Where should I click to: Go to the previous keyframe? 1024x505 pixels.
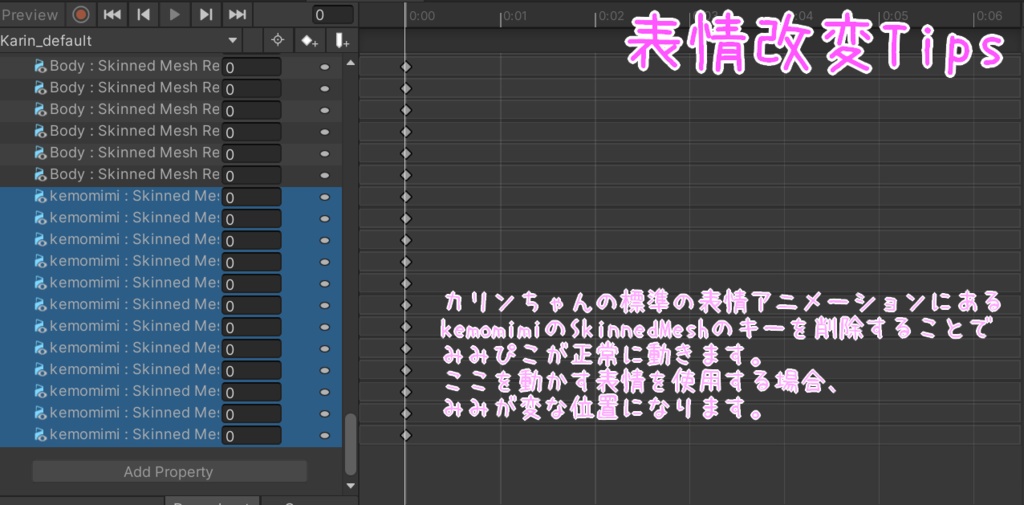[x=144, y=14]
